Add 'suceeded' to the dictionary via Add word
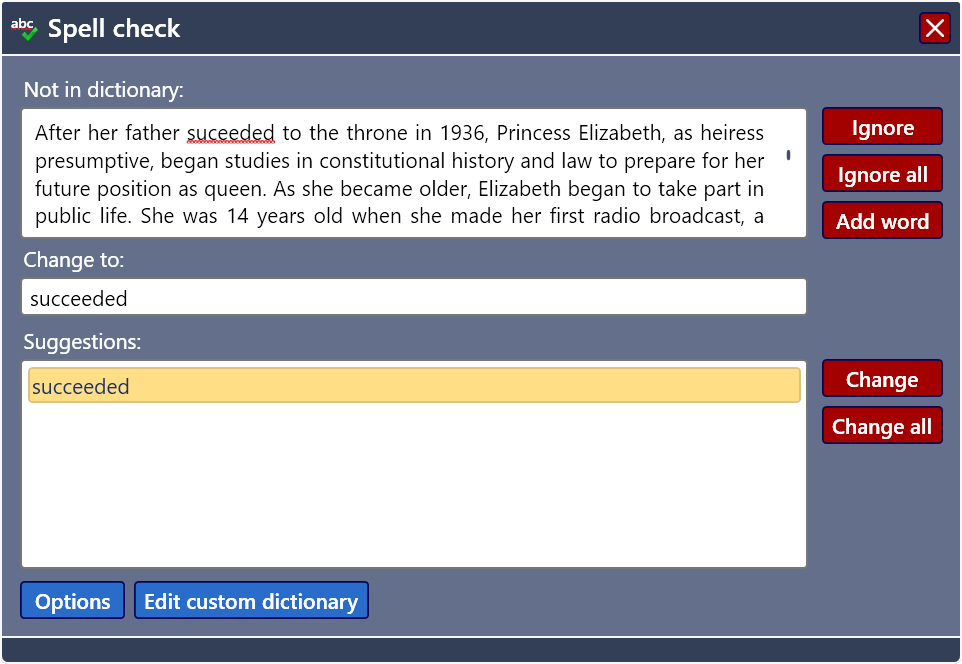Screen dimensions: 962x664 pos(881,220)
